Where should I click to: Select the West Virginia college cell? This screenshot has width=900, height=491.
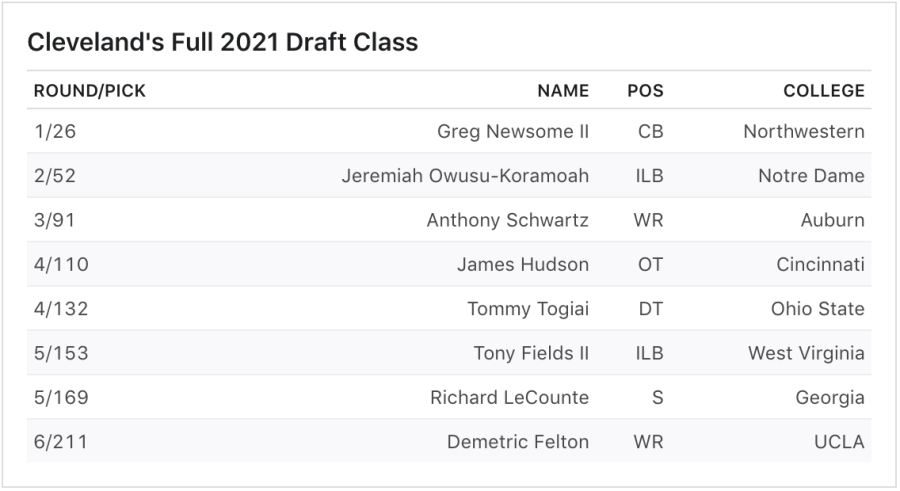click(806, 353)
